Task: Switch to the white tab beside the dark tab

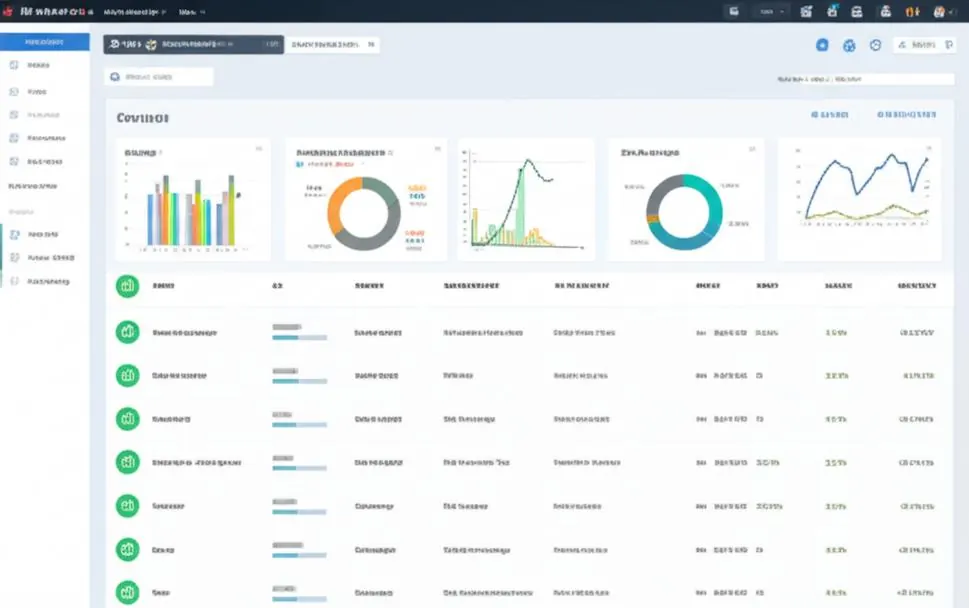Action: point(332,44)
